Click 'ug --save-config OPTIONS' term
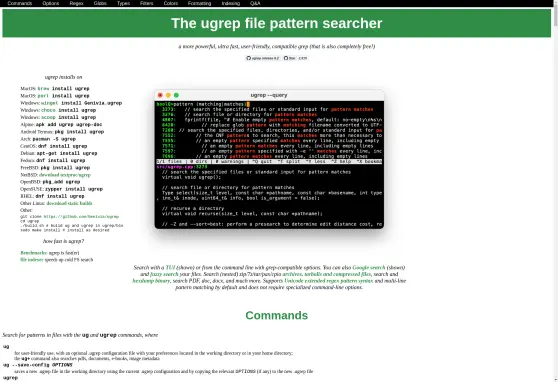558x382 pixels. coord(38,365)
